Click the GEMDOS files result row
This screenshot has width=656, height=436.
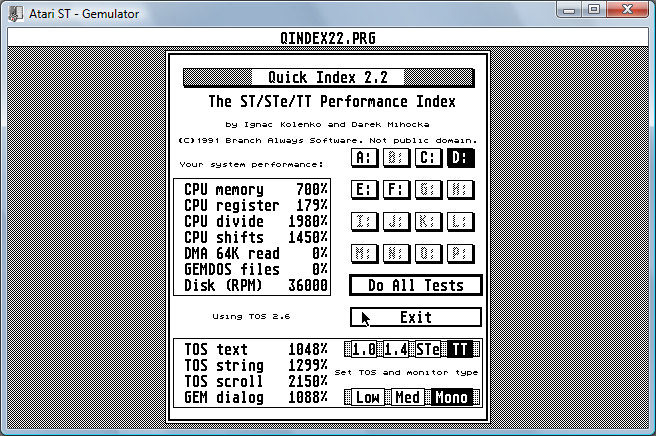tap(256, 269)
